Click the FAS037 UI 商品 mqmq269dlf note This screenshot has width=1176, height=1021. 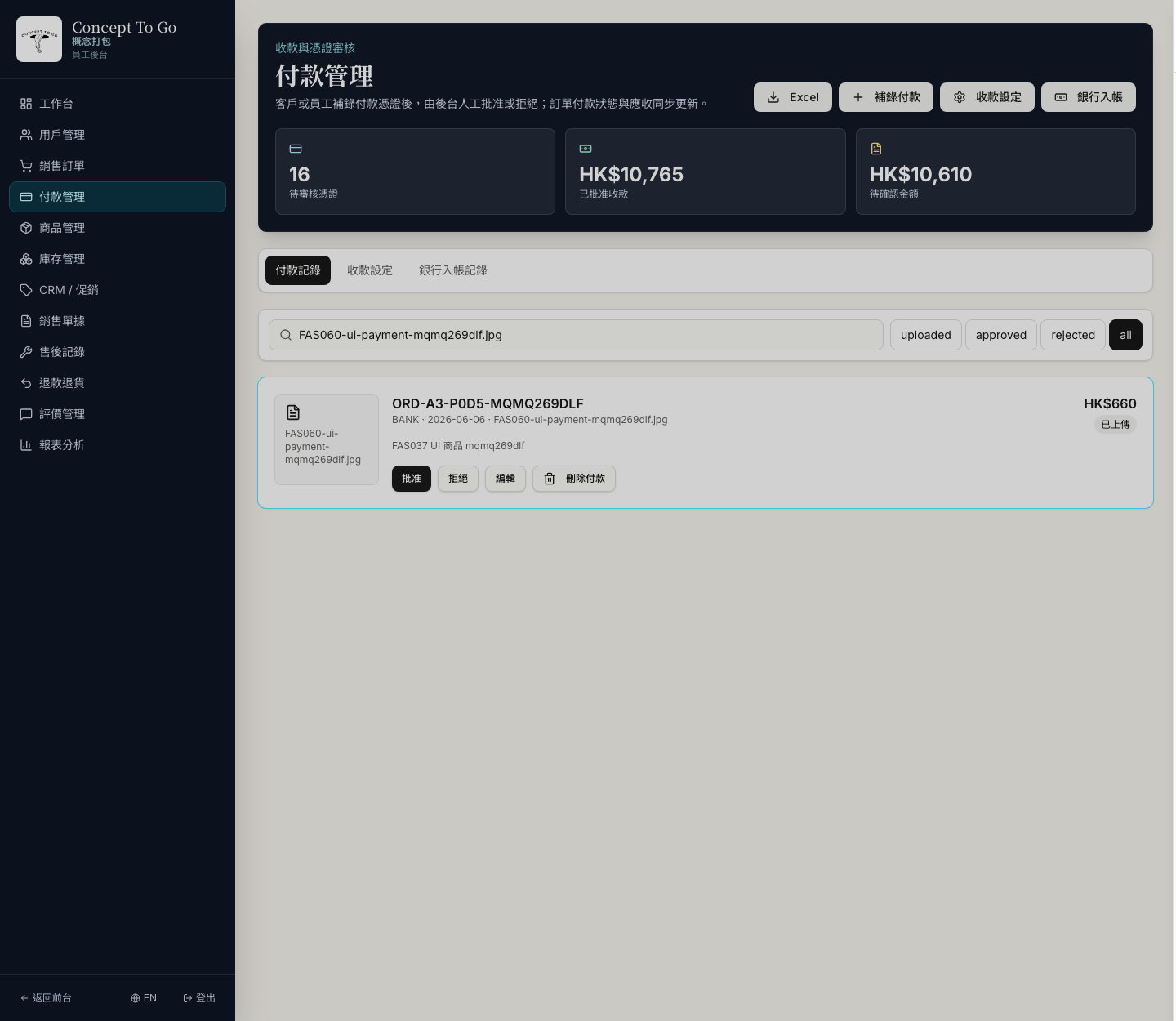pyautogui.click(x=458, y=446)
